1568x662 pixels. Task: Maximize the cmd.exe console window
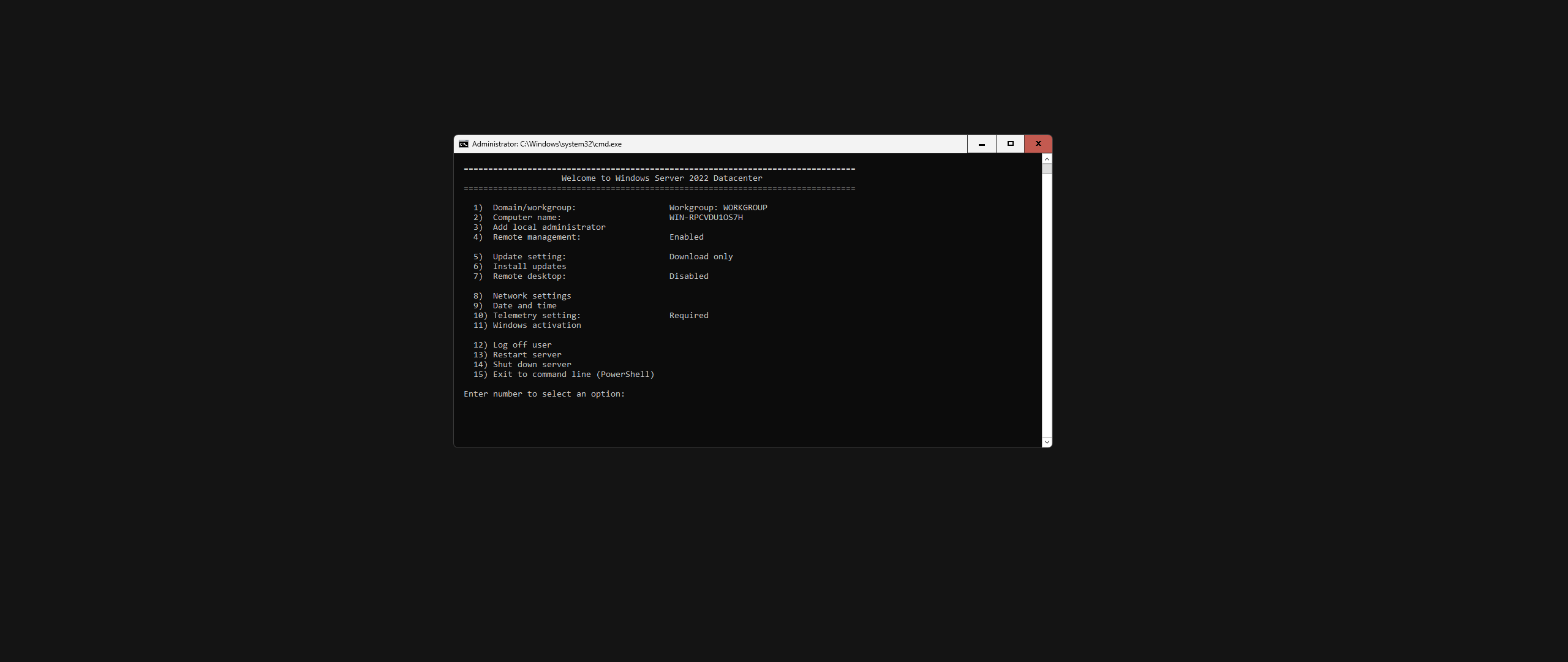pos(1010,144)
